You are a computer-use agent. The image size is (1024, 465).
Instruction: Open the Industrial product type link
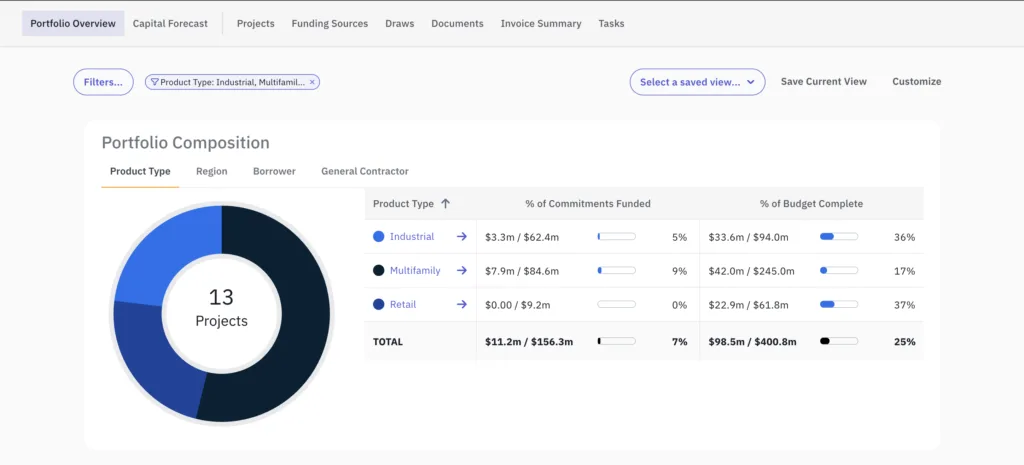(x=411, y=236)
